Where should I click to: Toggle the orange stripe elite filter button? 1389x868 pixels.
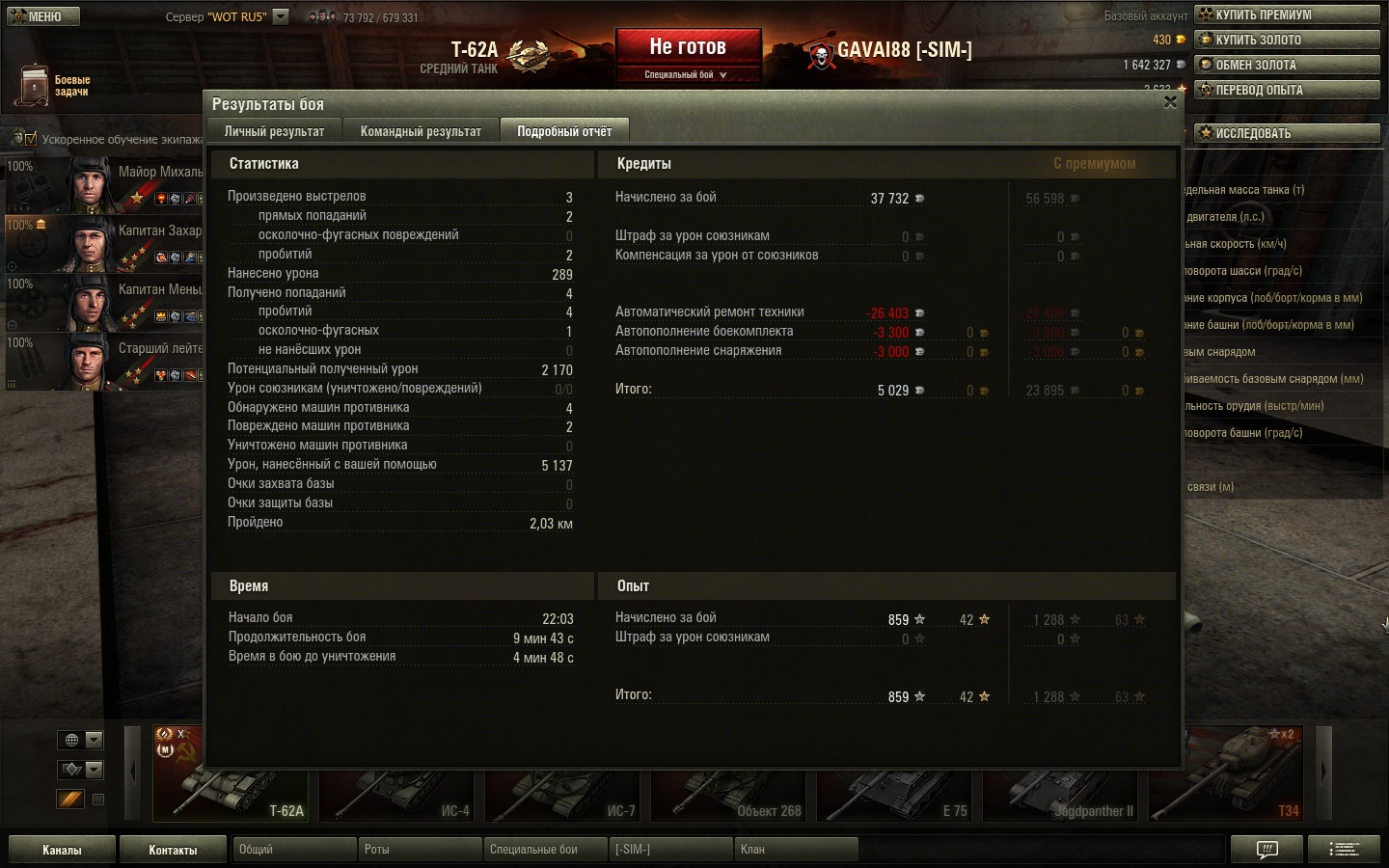(x=70, y=800)
